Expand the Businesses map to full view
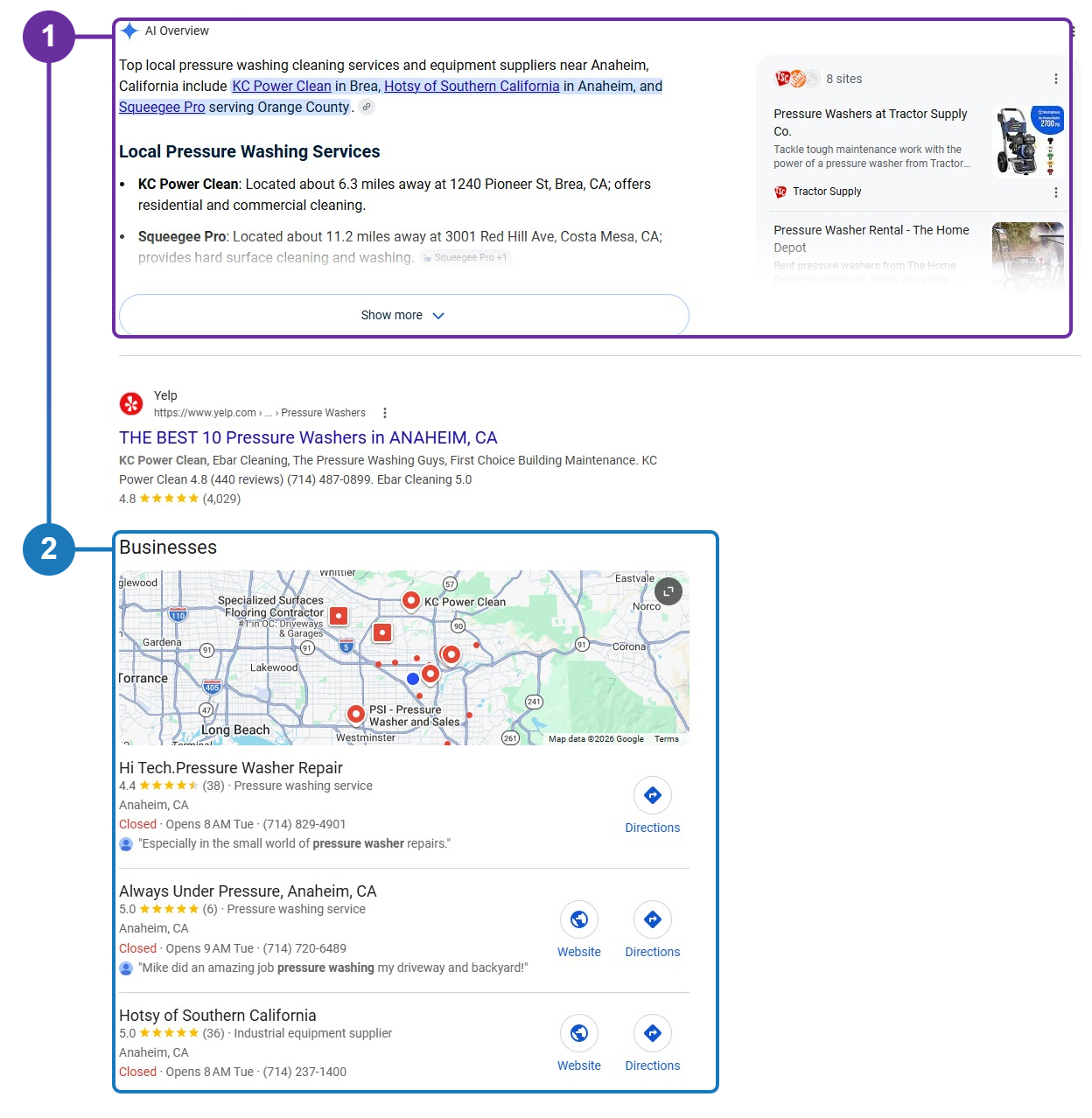The width and height of the screenshot is (1092, 1118). tap(668, 591)
